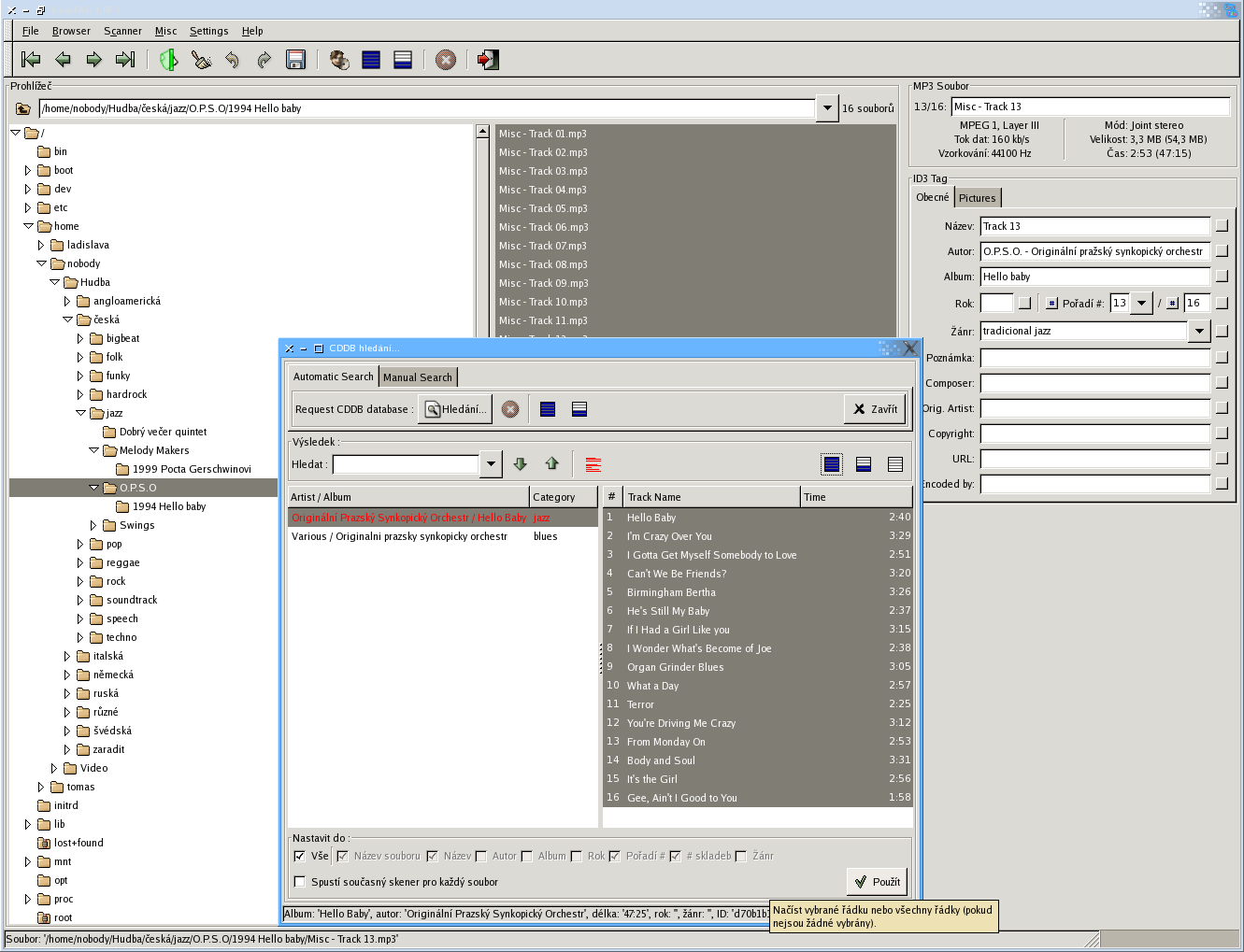
Task: Search previous result with the up arrow
Action: point(552,464)
